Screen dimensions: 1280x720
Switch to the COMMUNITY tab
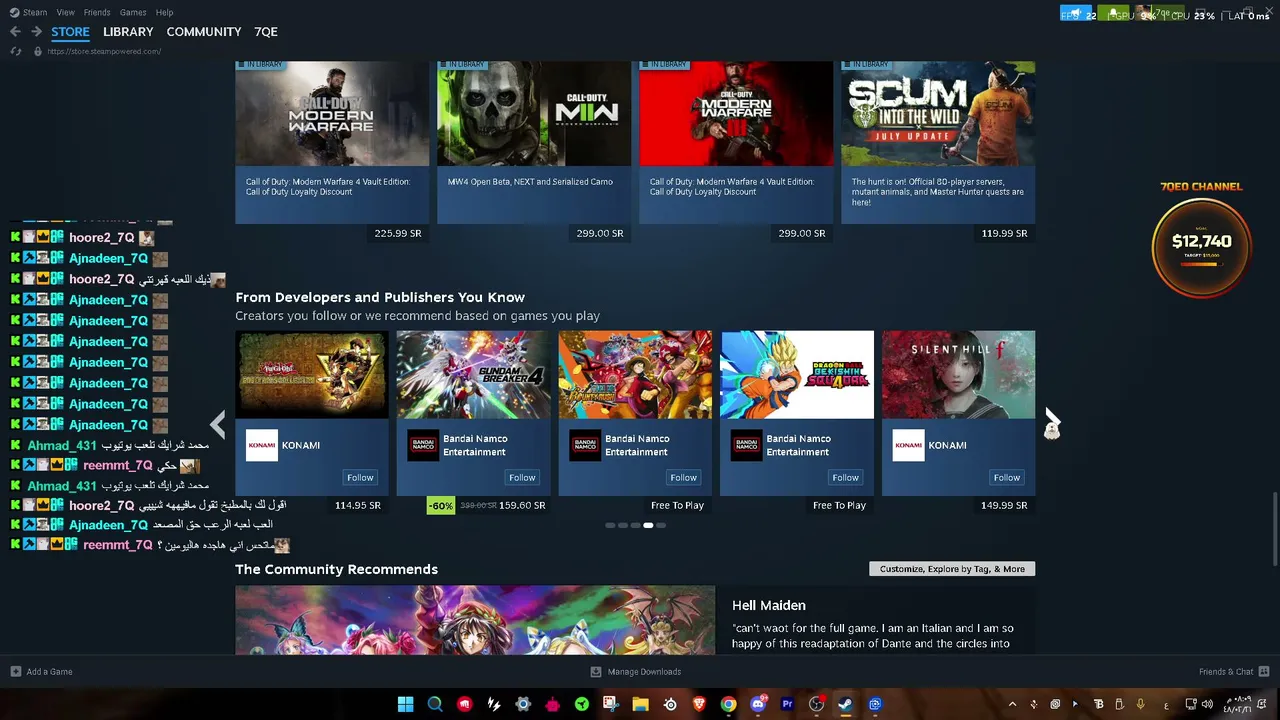coord(204,32)
